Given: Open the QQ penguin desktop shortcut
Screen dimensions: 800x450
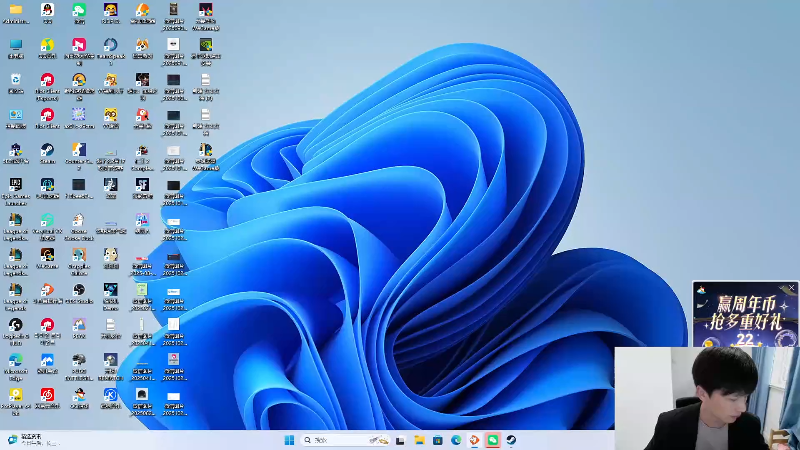Looking at the screenshot, I should (47, 10).
